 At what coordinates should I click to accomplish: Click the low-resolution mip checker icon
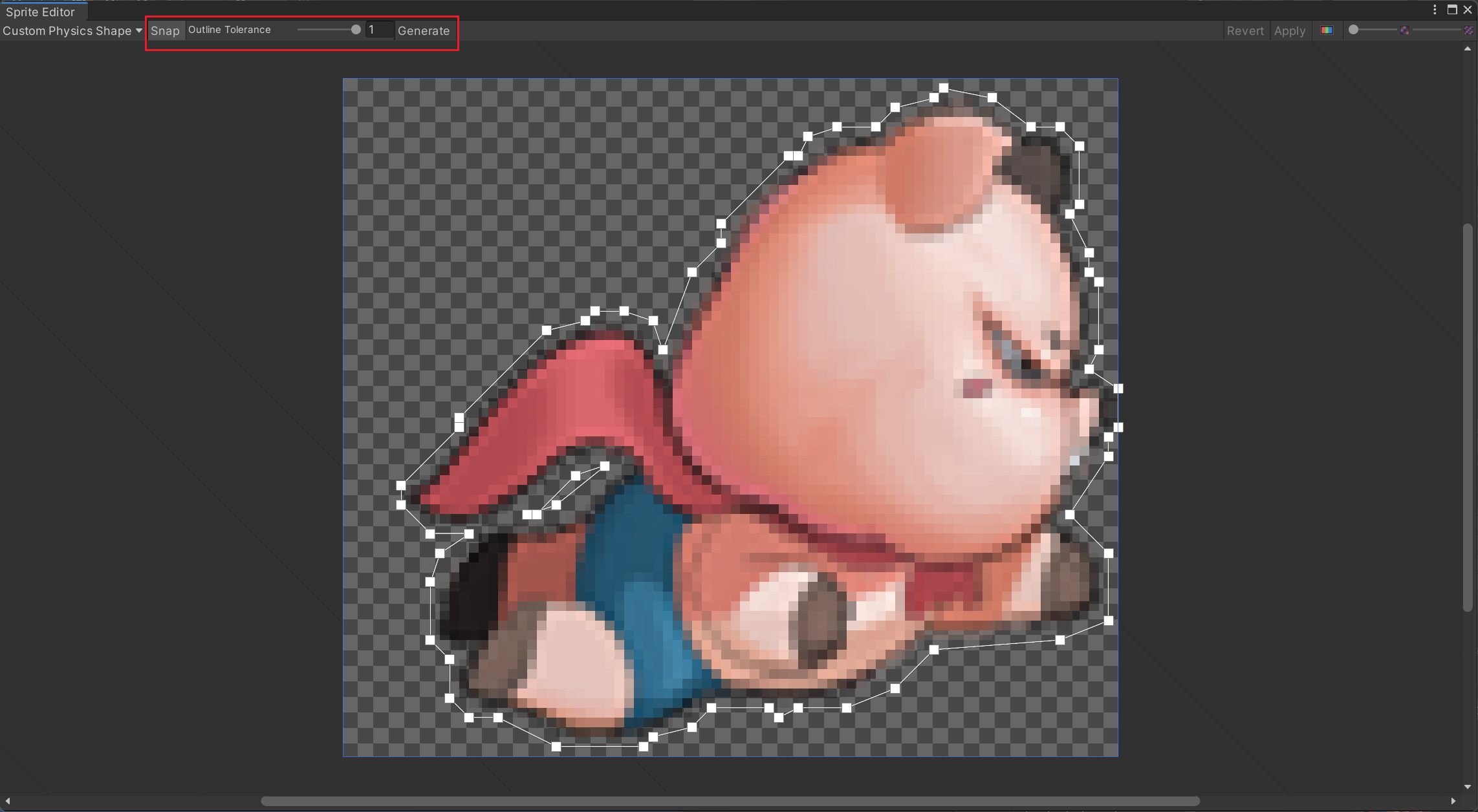click(1404, 30)
